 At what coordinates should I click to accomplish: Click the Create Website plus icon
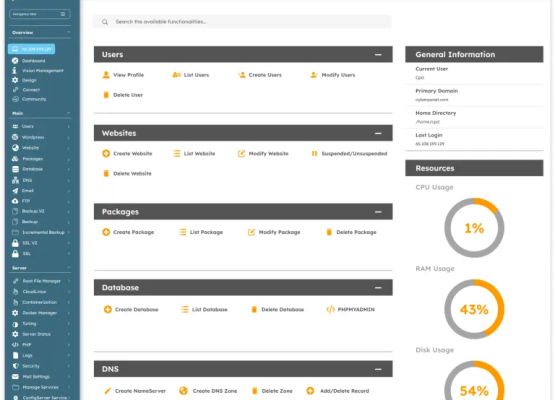click(106, 153)
